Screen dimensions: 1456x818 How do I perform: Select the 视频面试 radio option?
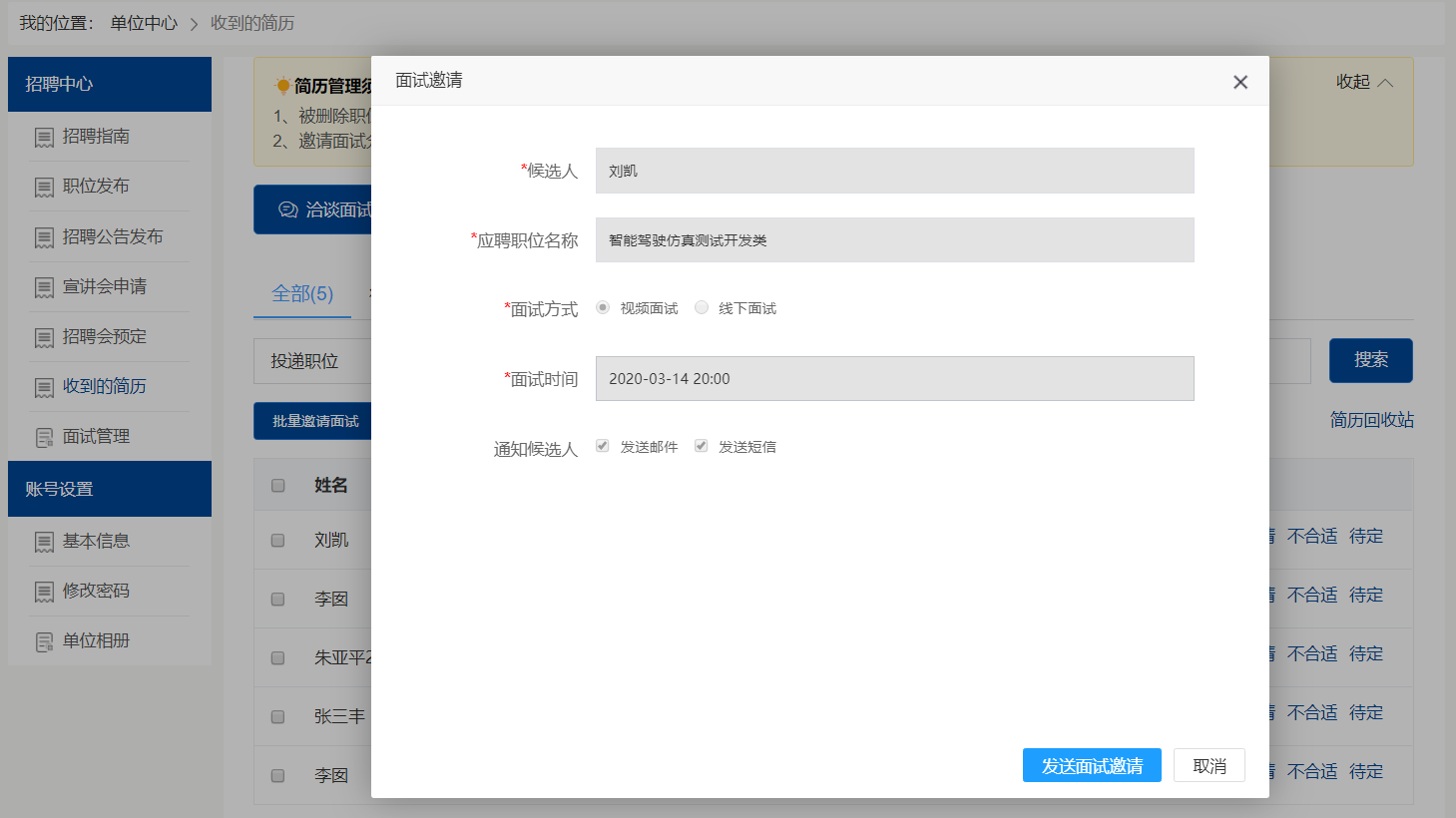pyautogui.click(x=603, y=307)
